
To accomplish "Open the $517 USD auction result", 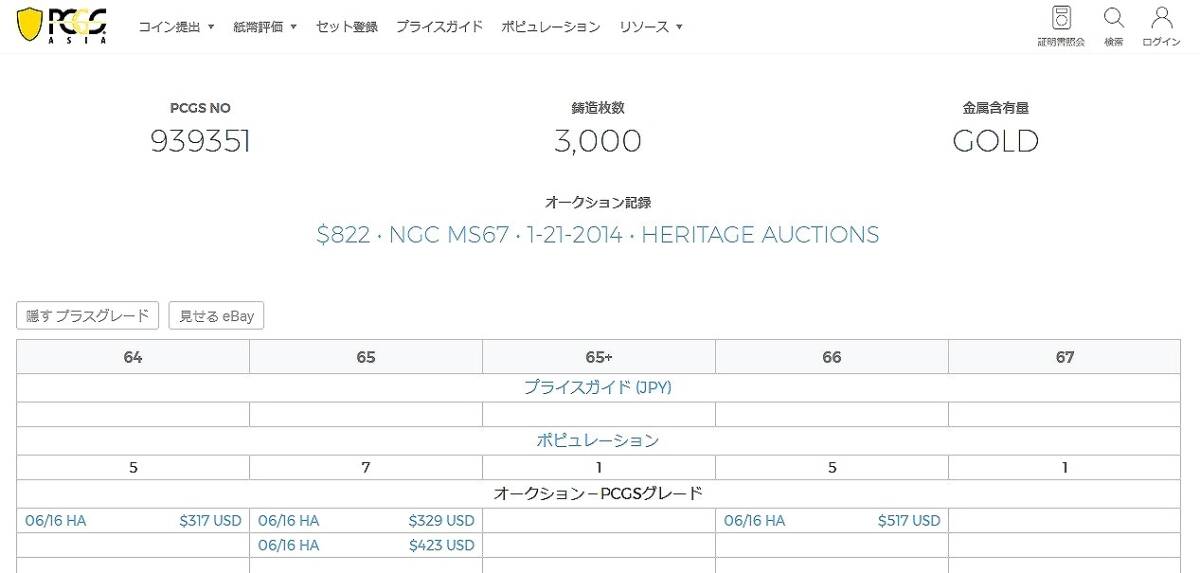I will 908,521.
